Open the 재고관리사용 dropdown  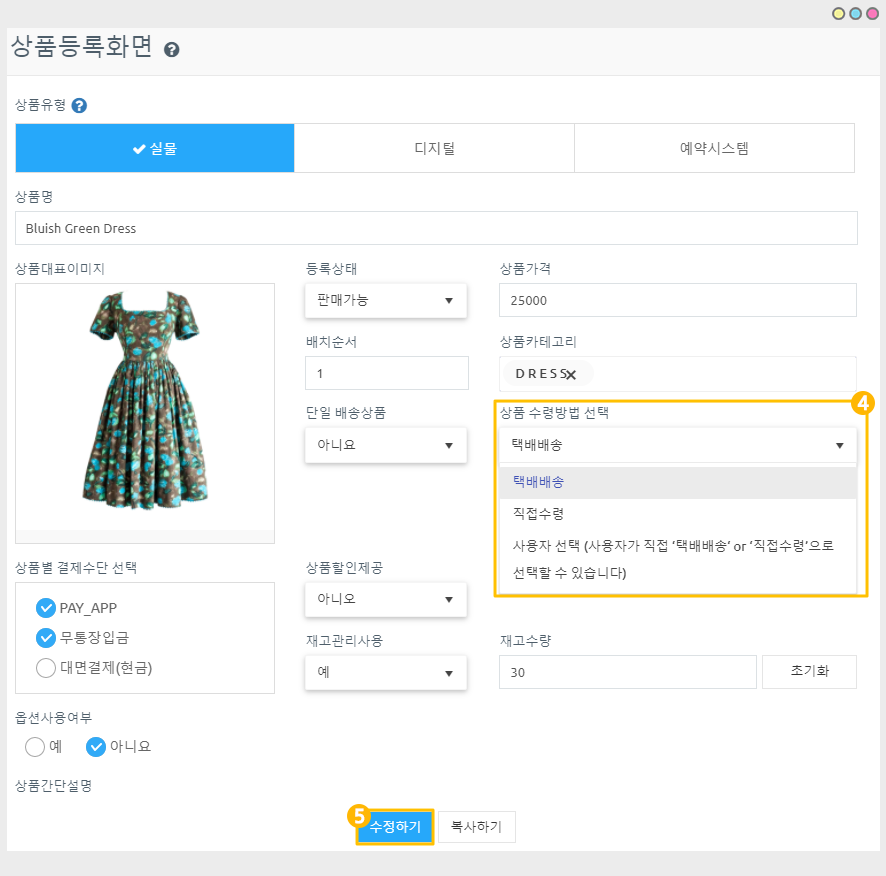tap(385, 673)
